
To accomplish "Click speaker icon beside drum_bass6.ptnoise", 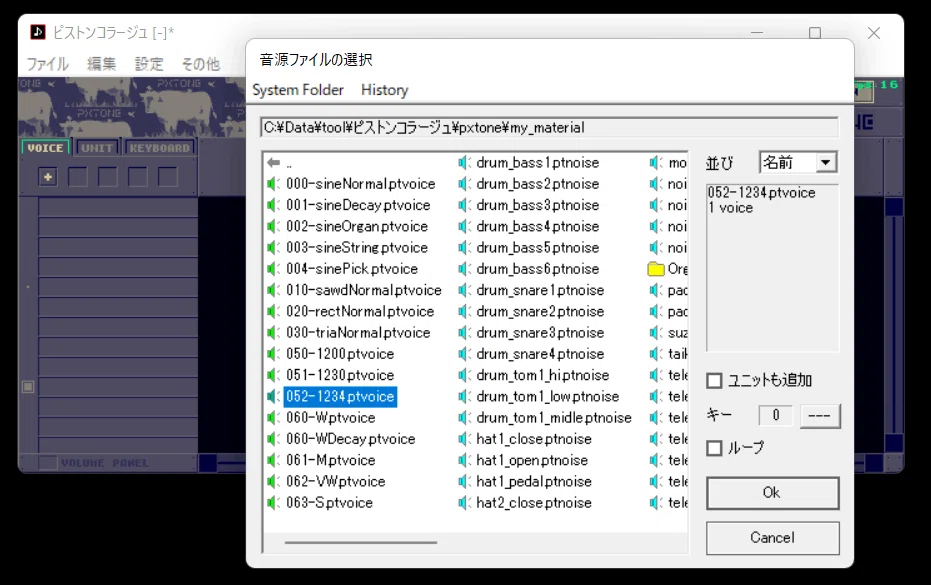I will 464,269.
